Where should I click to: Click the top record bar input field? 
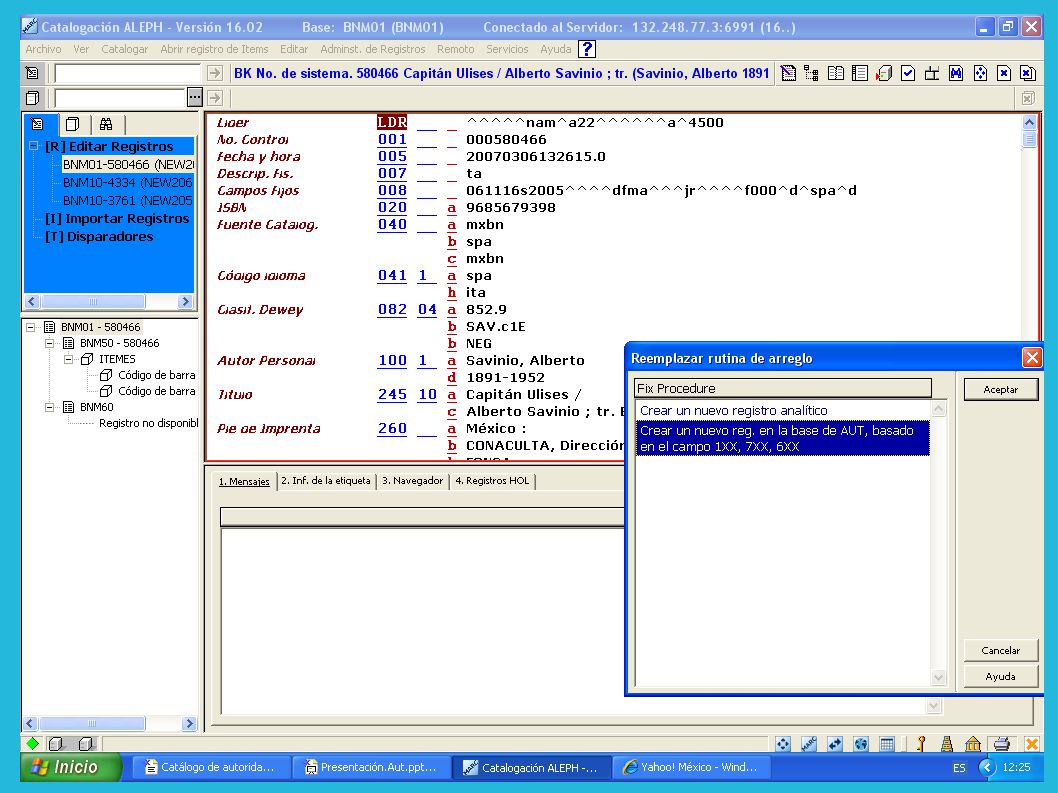[128, 73]
